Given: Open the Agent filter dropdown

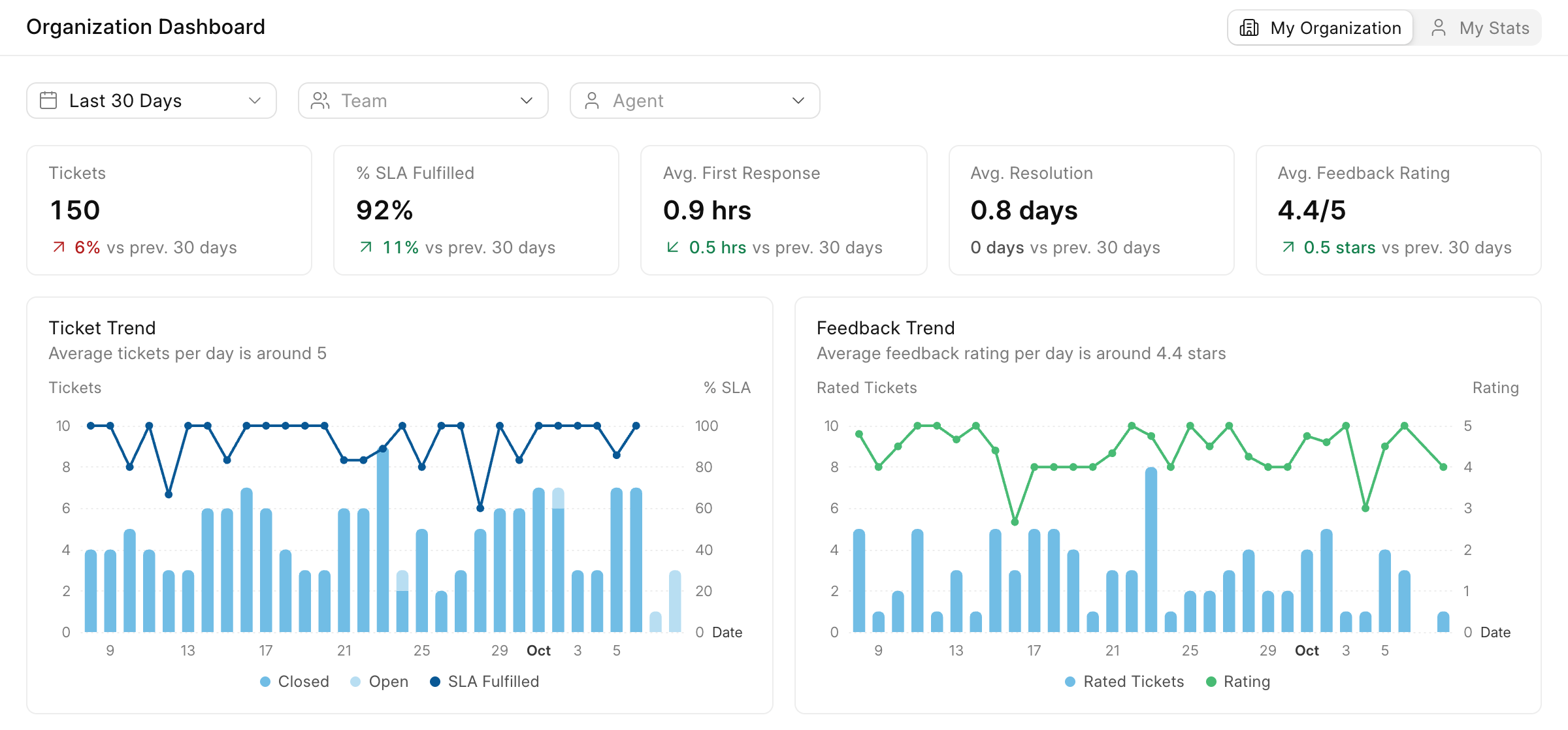Looking at the screenshot, I should click(x=695, y=101).
